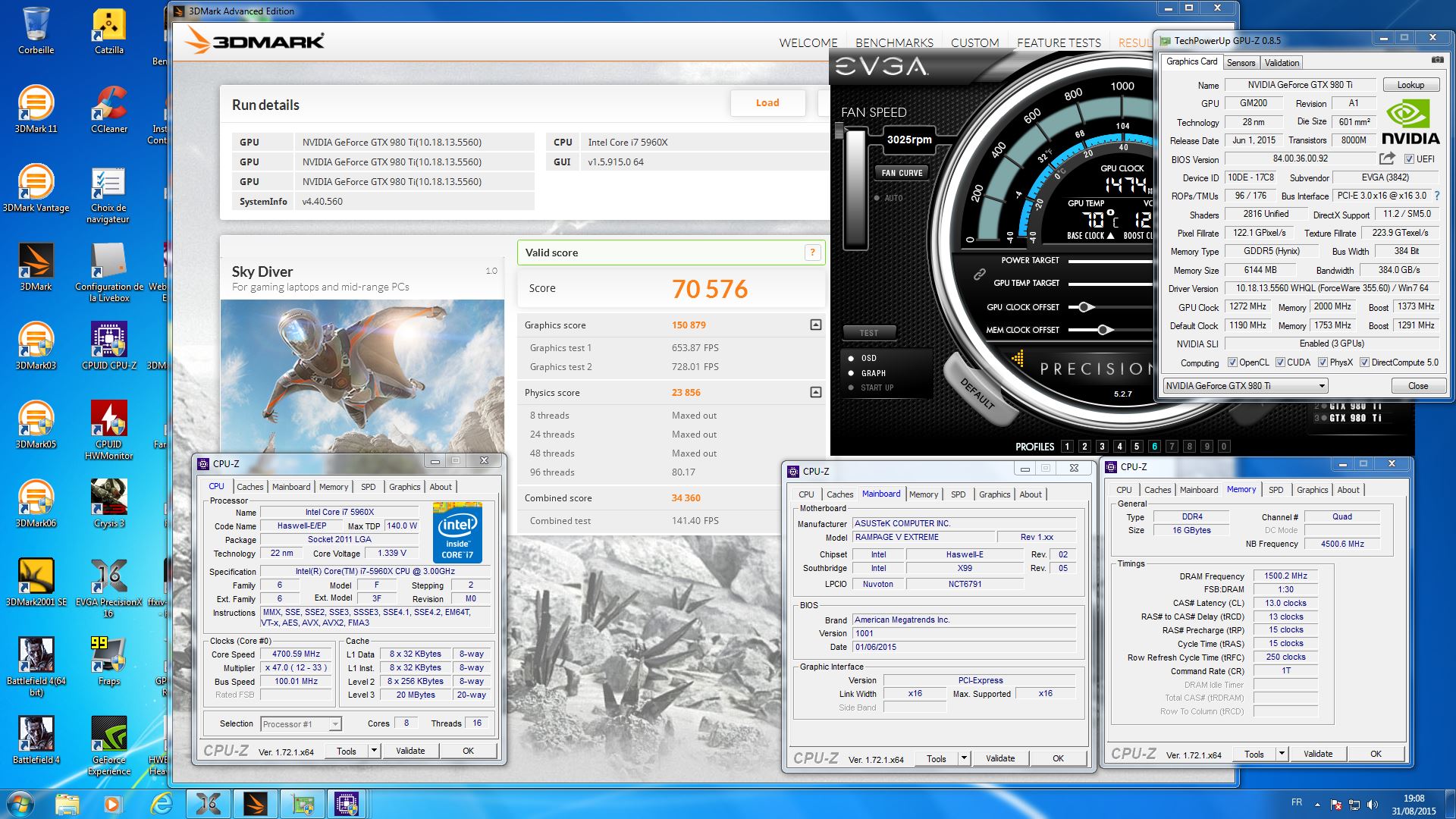Screen dimensions: 1456x819
Task: Open Tools dropdown arrow in Memory CPU-Z window
Action: coord(1281,754)
